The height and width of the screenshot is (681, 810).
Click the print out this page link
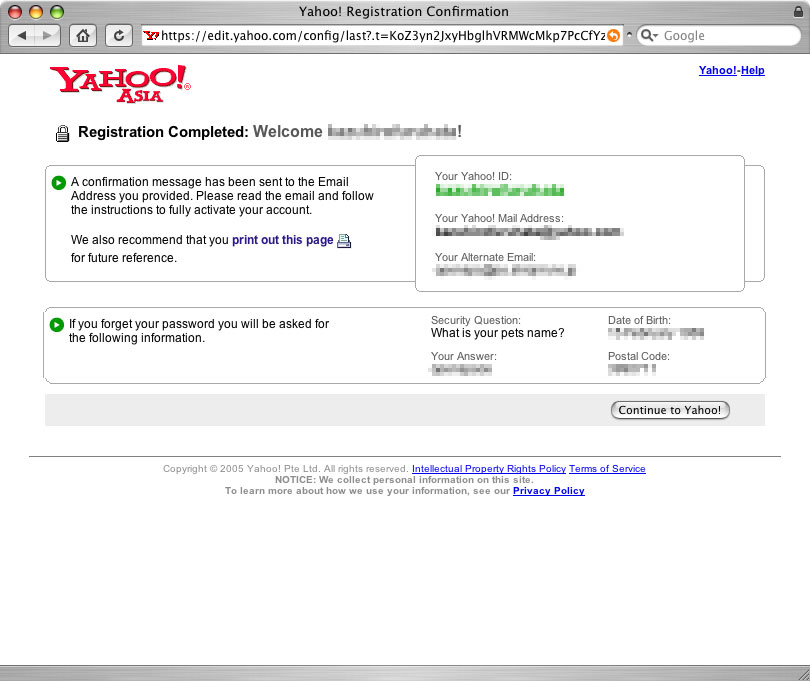click(x=283, y=240)
